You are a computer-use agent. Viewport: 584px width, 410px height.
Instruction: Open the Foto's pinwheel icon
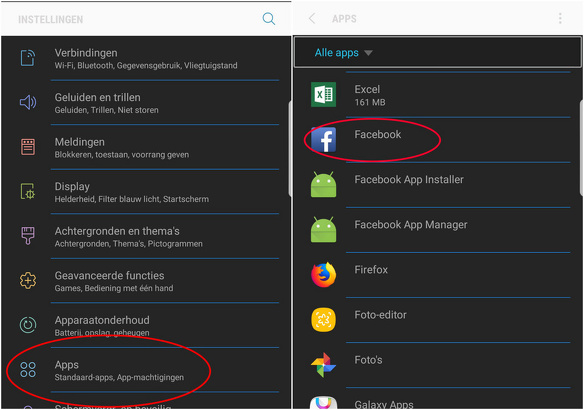pyautogui.click(x=323, y=365)
